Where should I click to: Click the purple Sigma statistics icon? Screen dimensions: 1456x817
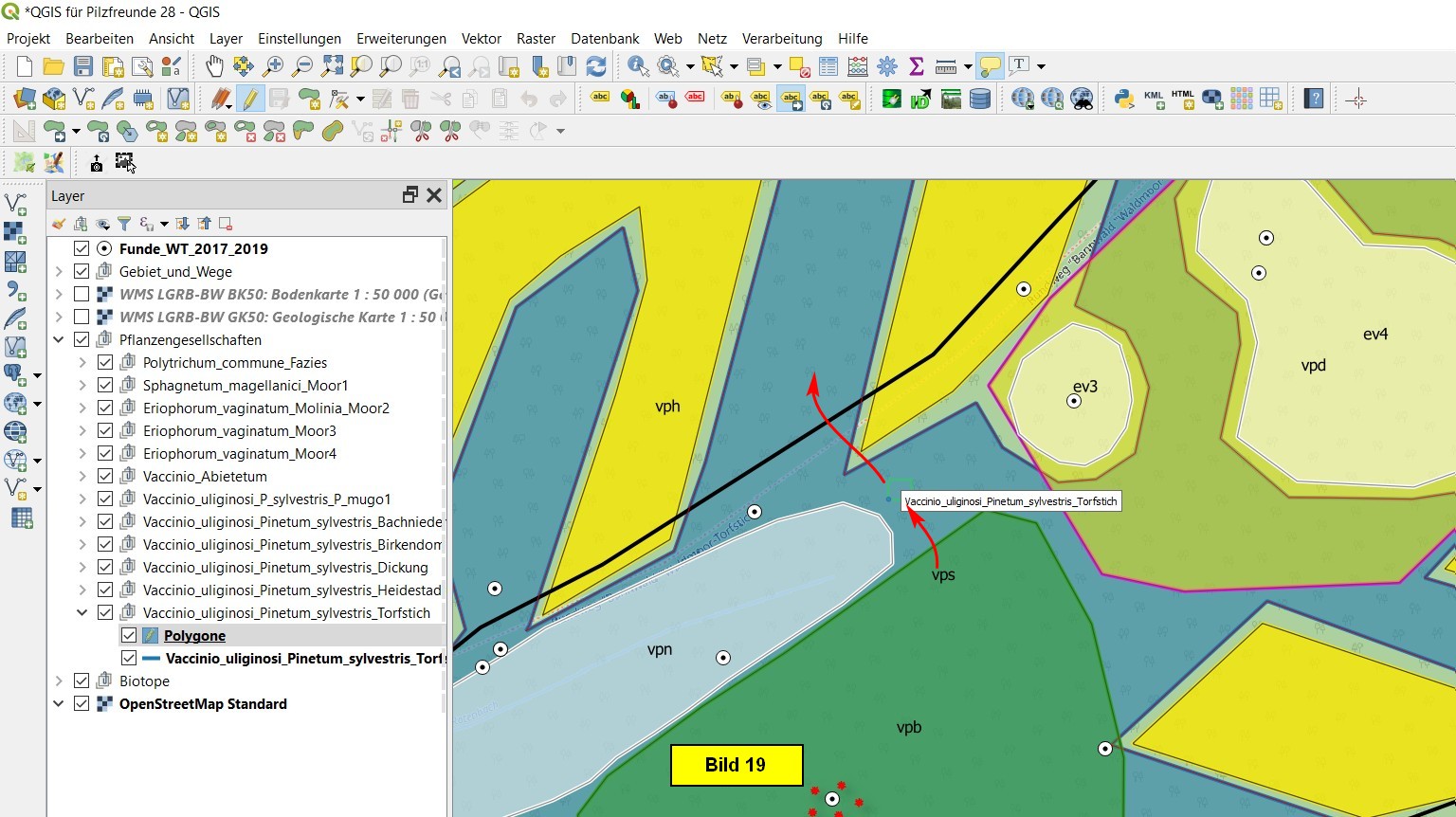pos(916,66)
